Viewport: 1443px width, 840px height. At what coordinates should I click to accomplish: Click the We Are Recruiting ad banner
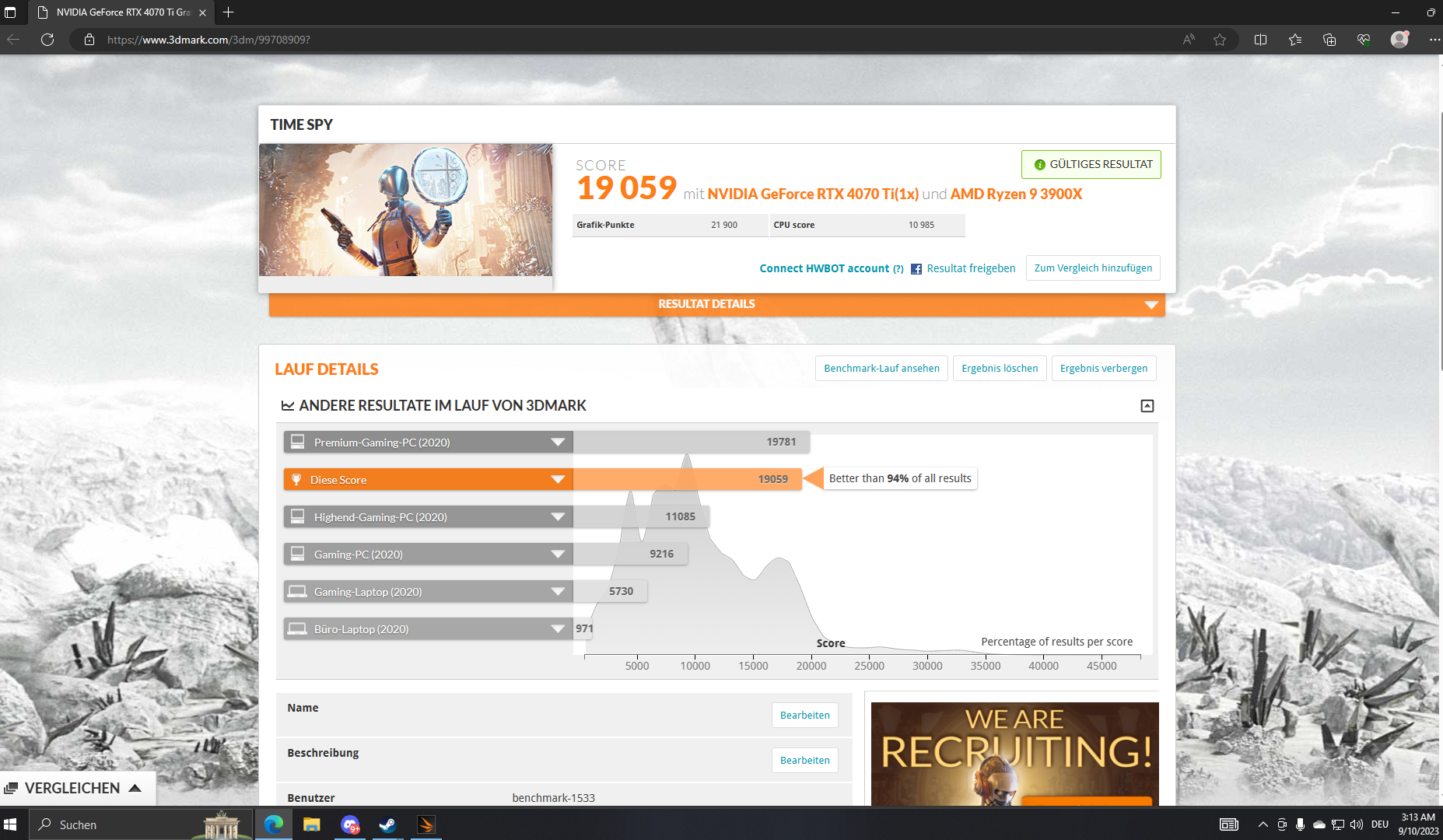(x=1015, y=754)
